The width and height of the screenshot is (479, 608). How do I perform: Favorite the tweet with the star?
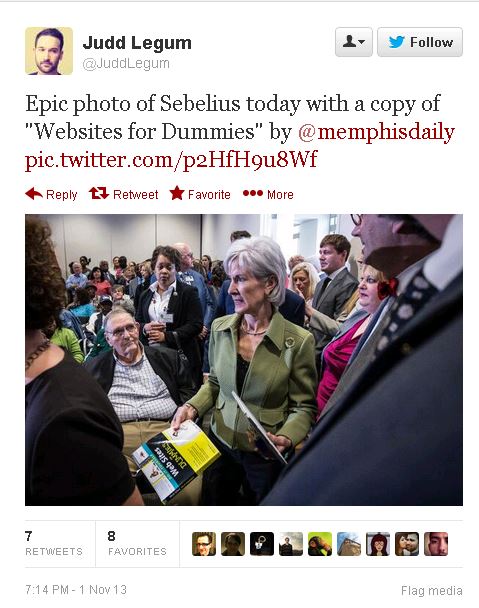pos(200,194)
